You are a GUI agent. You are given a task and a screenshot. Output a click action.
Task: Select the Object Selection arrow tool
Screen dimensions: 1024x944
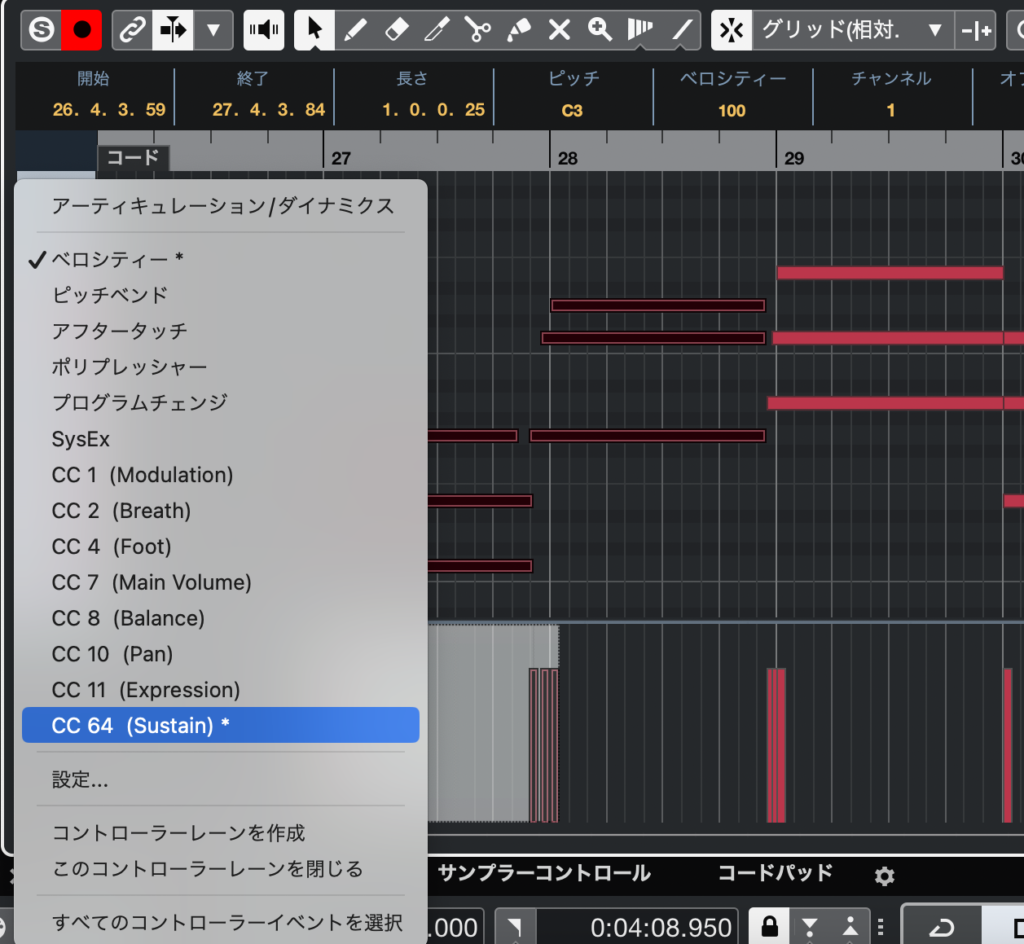tap(315, 30)
